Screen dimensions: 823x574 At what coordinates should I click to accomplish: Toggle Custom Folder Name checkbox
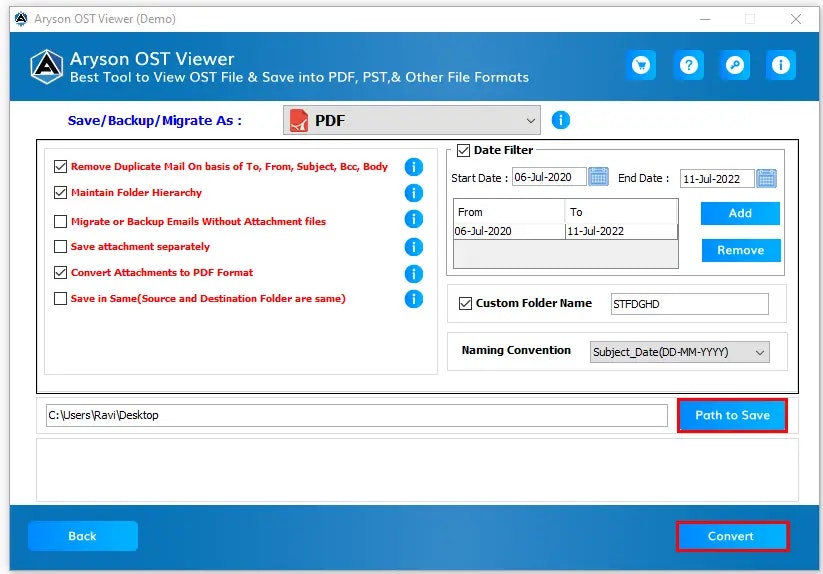click(465, 303)
